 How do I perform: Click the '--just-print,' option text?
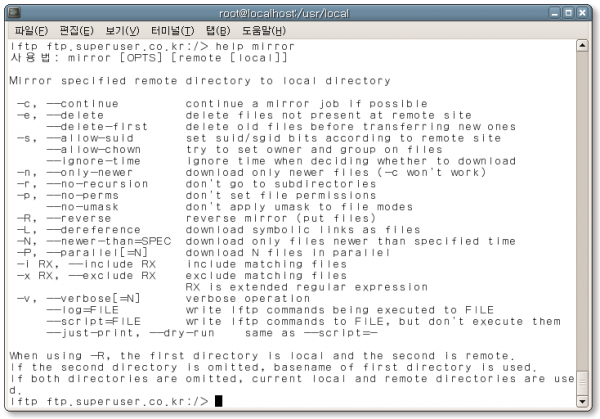click(94, 333)
